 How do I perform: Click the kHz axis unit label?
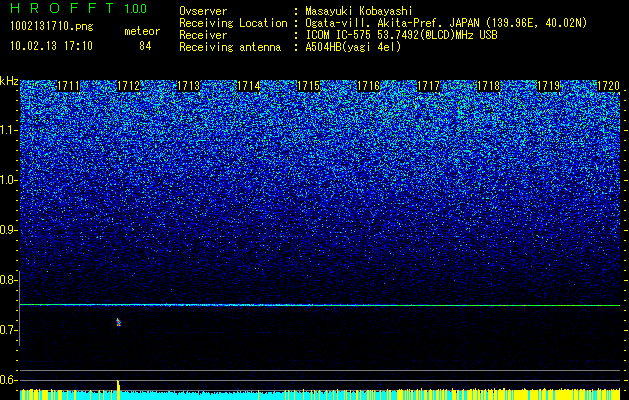9,81
